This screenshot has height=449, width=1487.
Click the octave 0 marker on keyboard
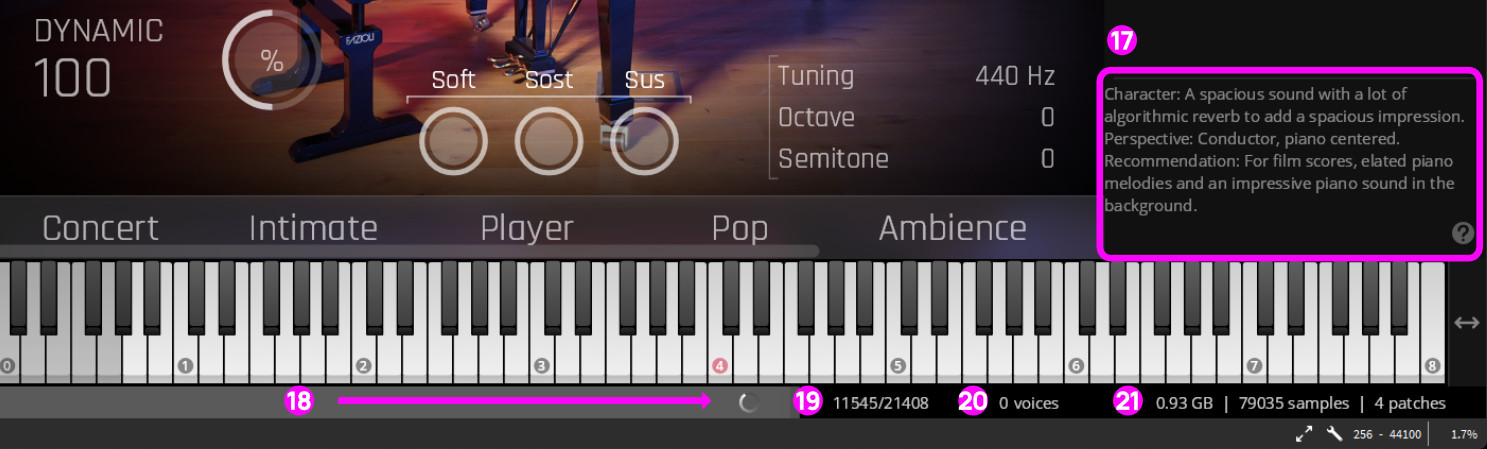pos(8,366)
